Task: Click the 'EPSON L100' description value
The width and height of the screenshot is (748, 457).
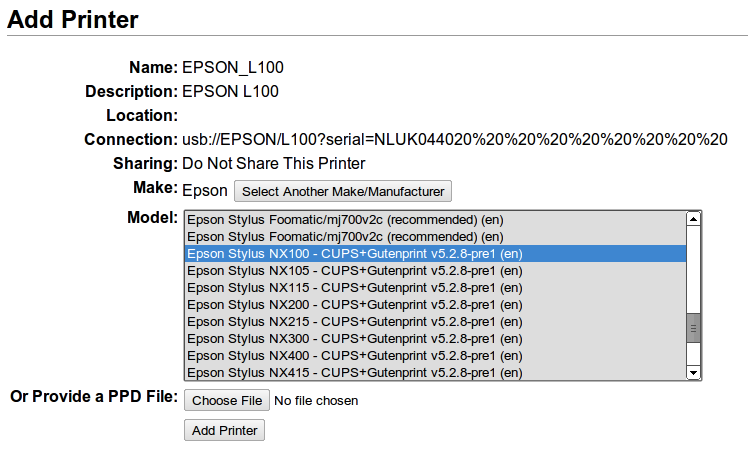Action: (230, 92)
